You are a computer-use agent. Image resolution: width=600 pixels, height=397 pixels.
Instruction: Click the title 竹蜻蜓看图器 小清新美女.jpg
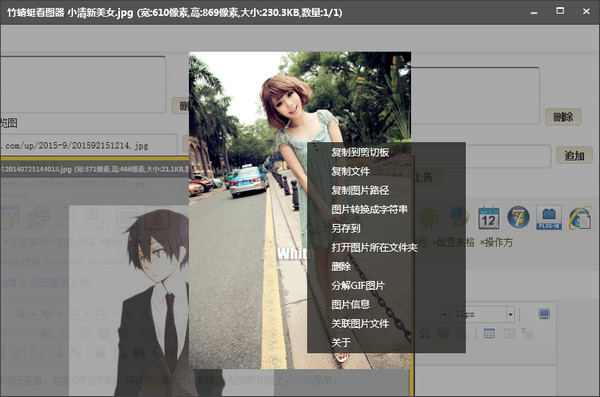point(70,13)
